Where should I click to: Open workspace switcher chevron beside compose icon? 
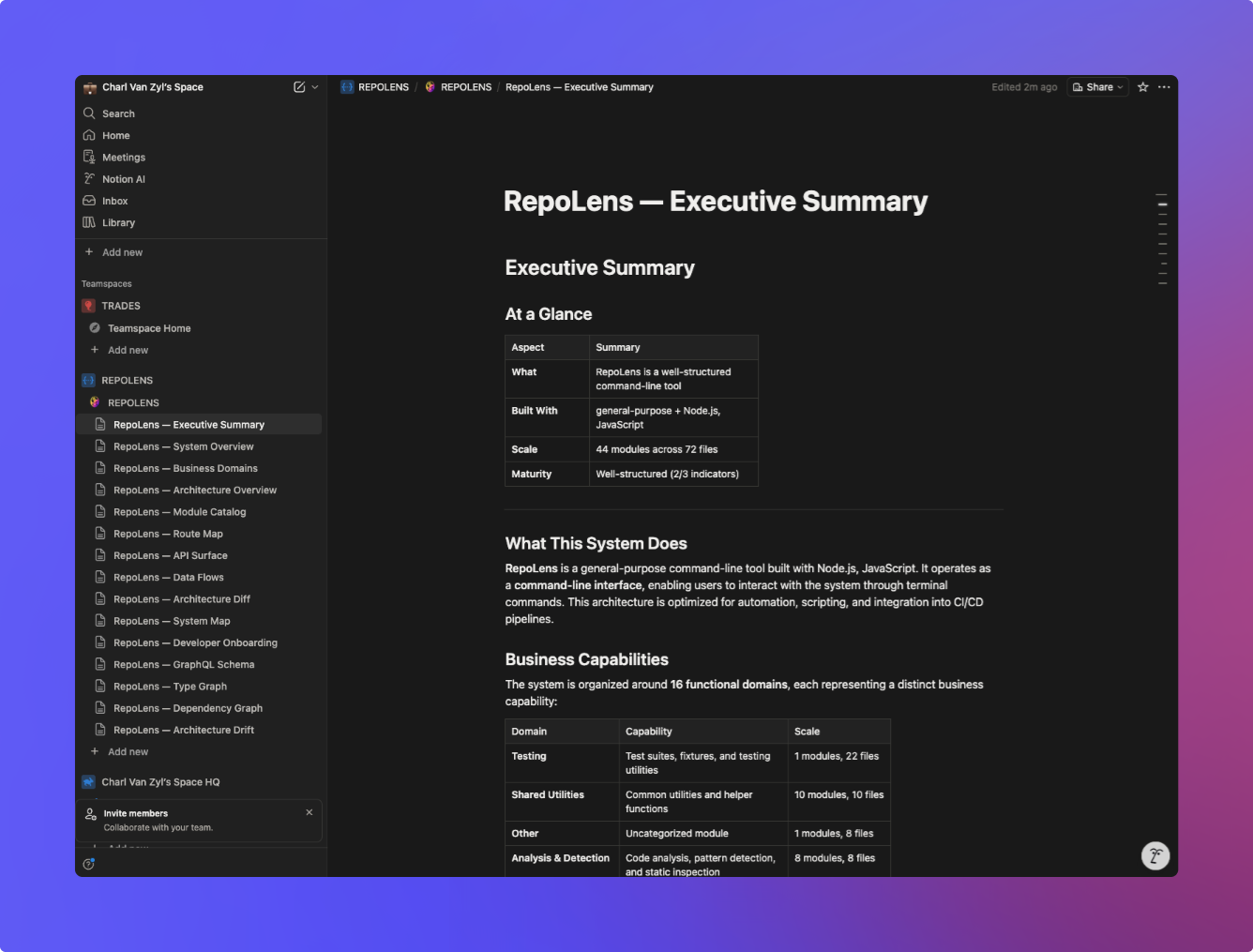coord(315,87)
